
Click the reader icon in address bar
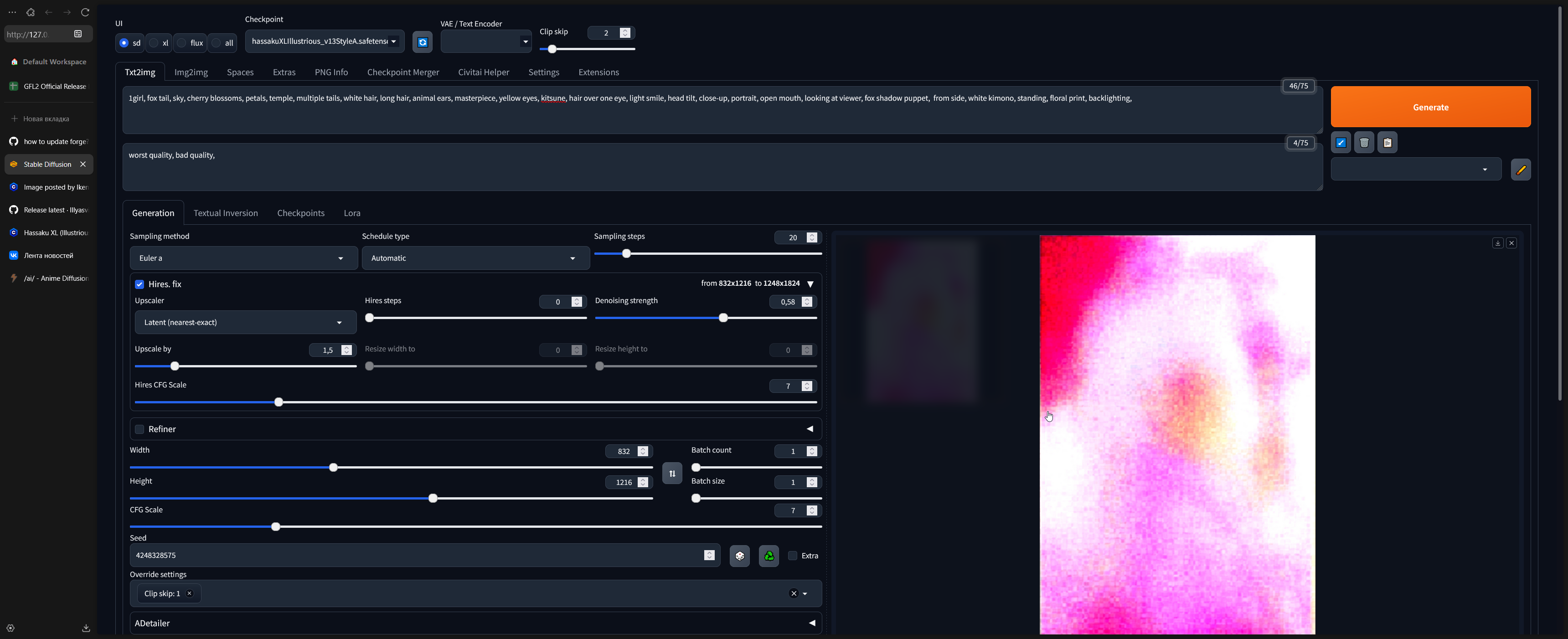point(78,34)
